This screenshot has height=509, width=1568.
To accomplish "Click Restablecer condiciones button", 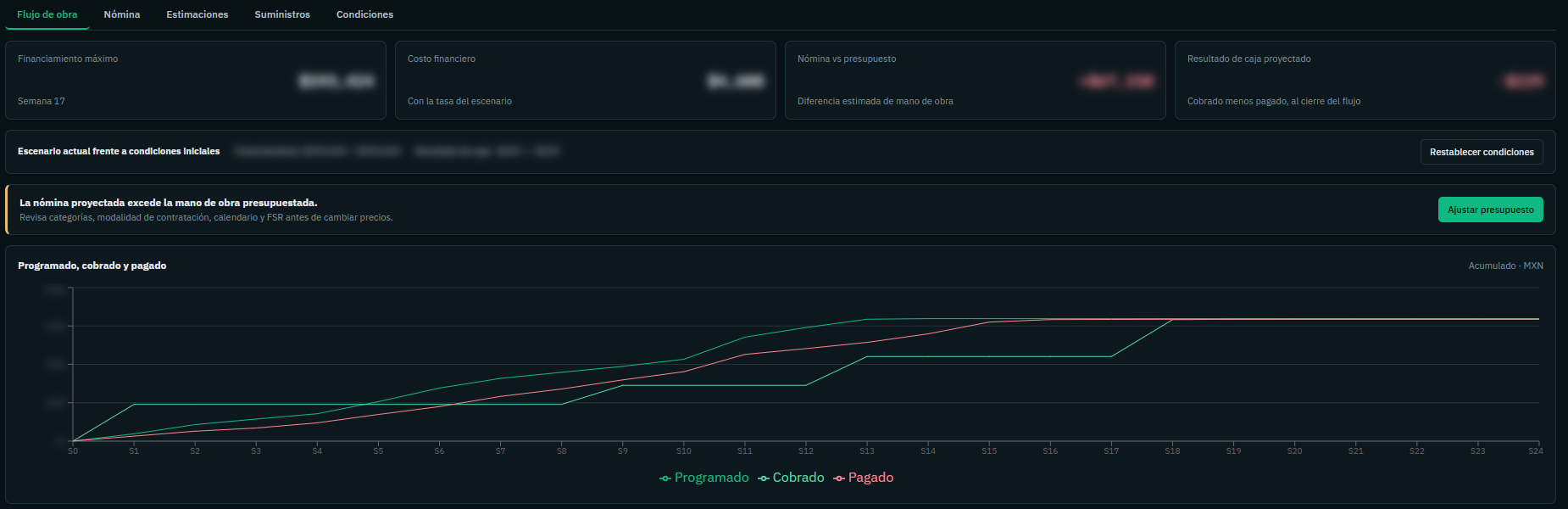I will point(1482,152).
